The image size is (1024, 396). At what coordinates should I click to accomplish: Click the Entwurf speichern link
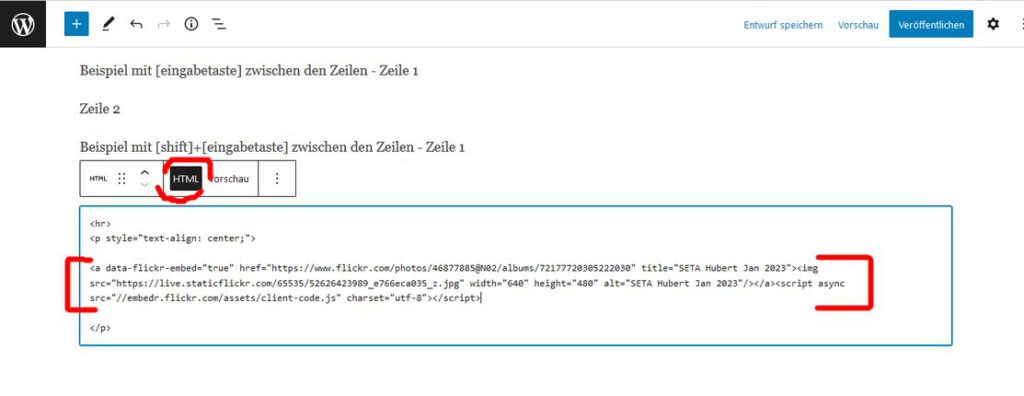[783, 25]
